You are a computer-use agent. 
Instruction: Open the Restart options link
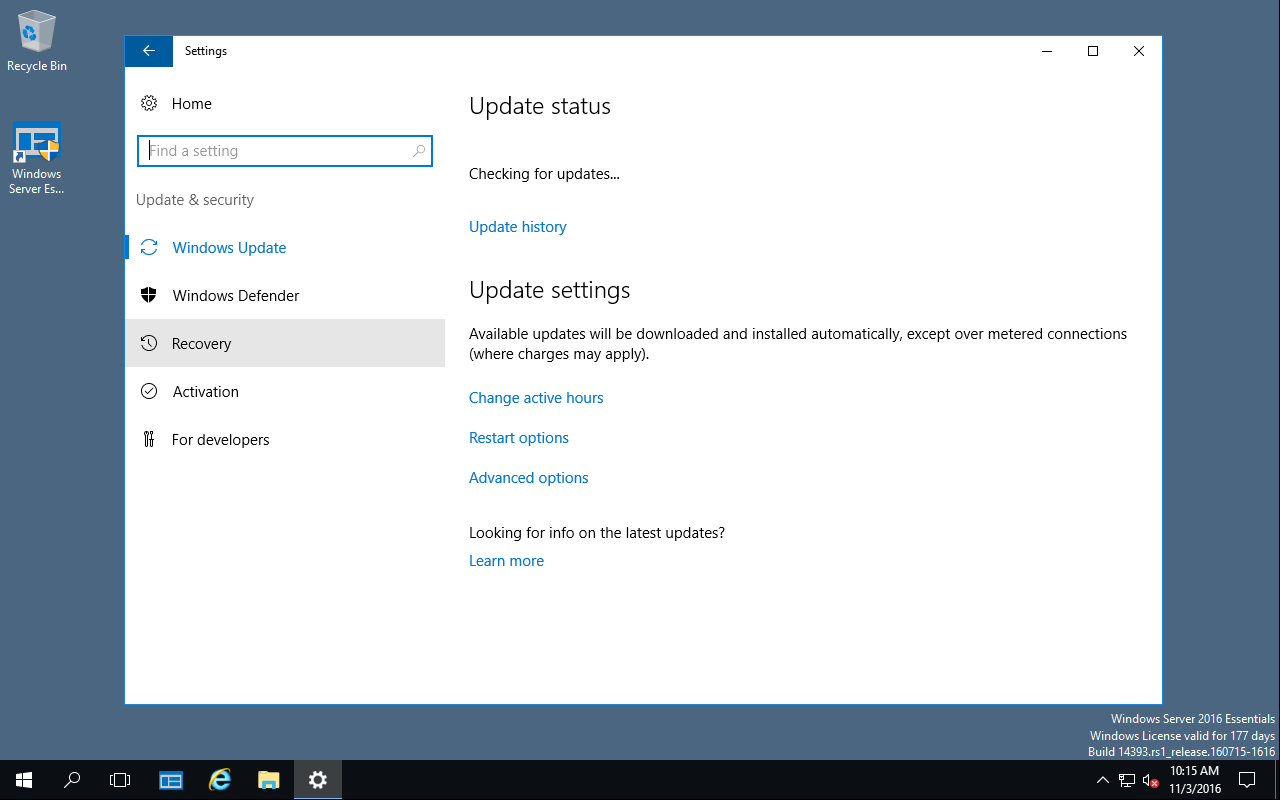coord(519,438)
